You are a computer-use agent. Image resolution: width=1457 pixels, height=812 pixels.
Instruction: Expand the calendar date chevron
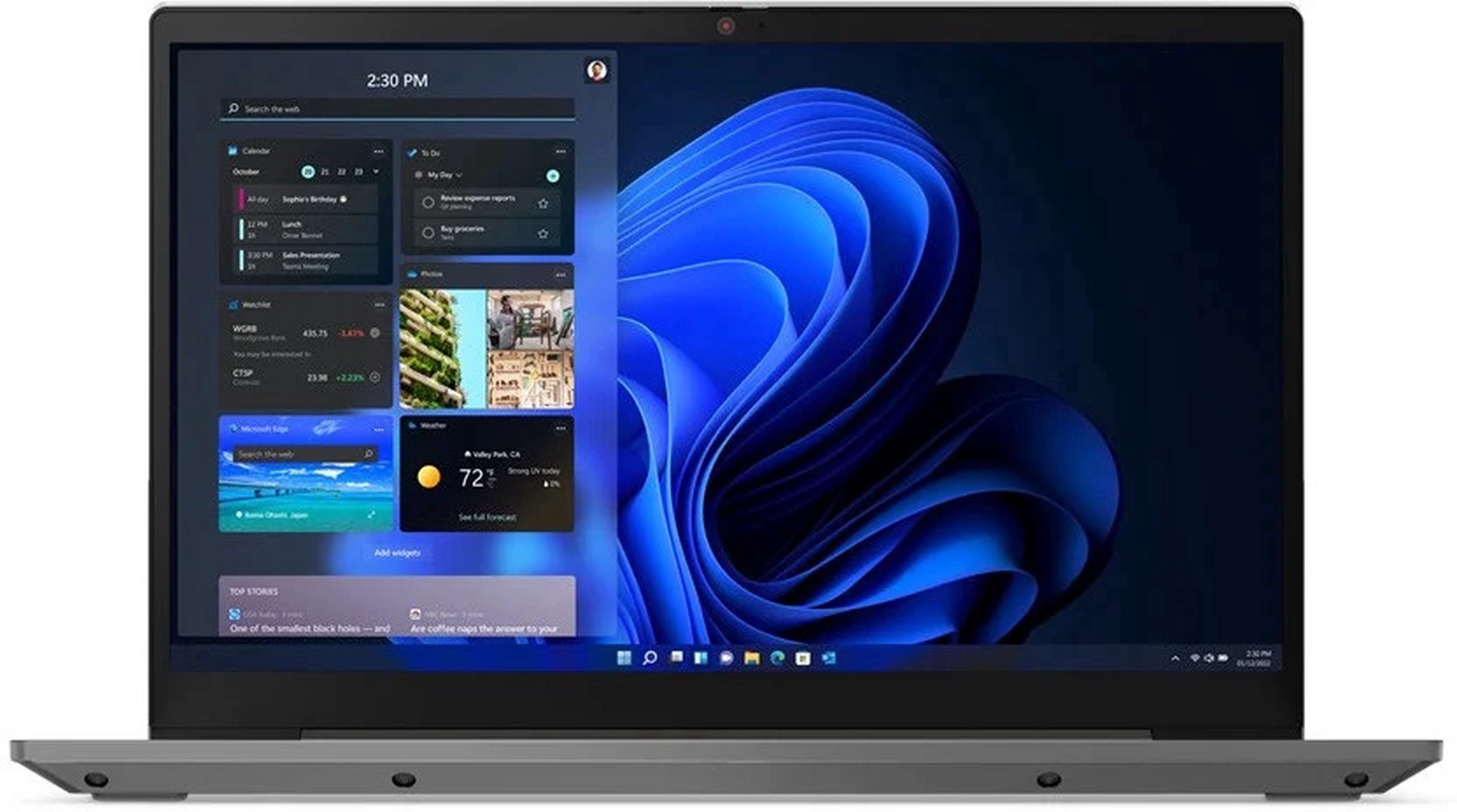[x=376, y=172]
